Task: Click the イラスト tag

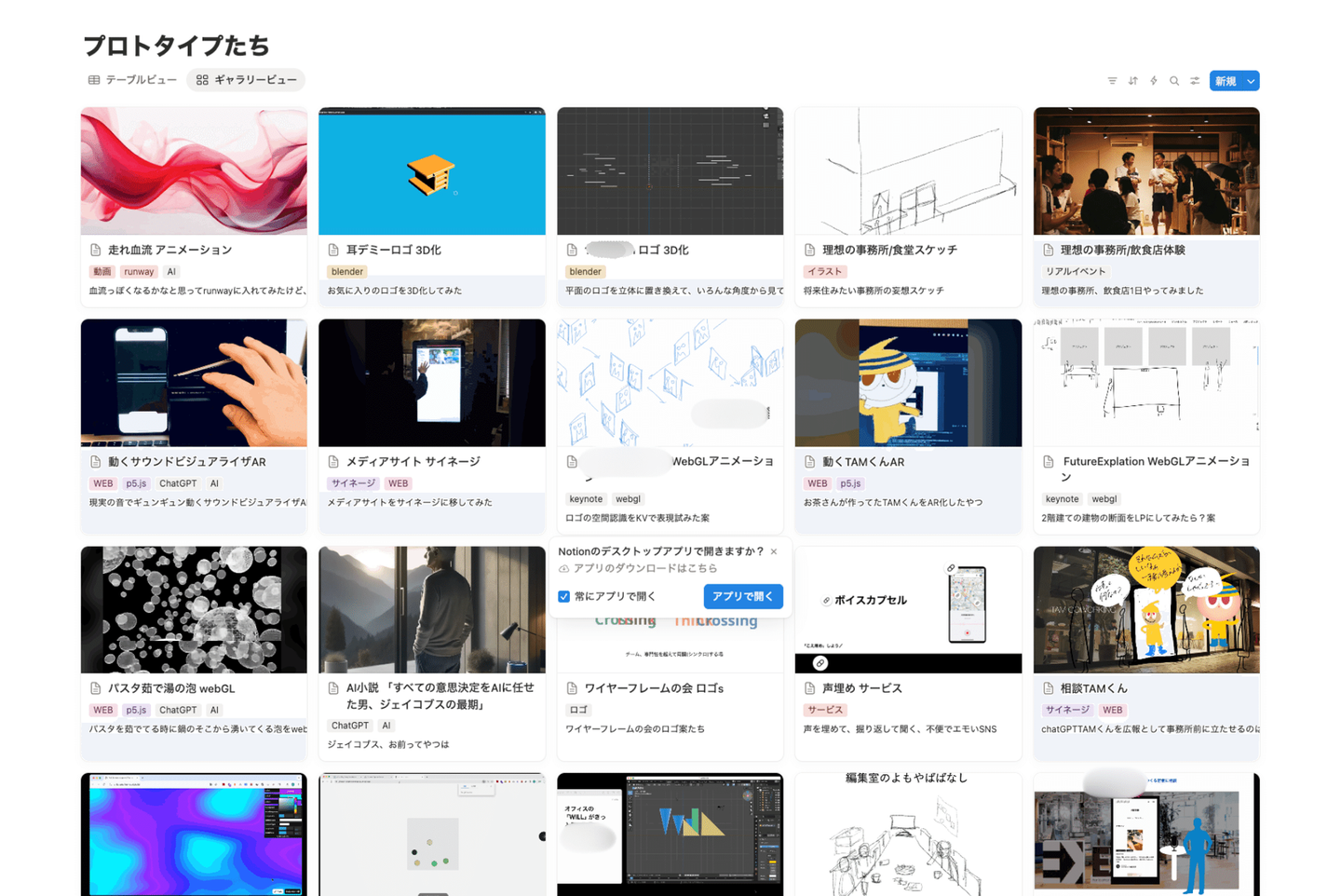Action: click(x=825, y=272)
